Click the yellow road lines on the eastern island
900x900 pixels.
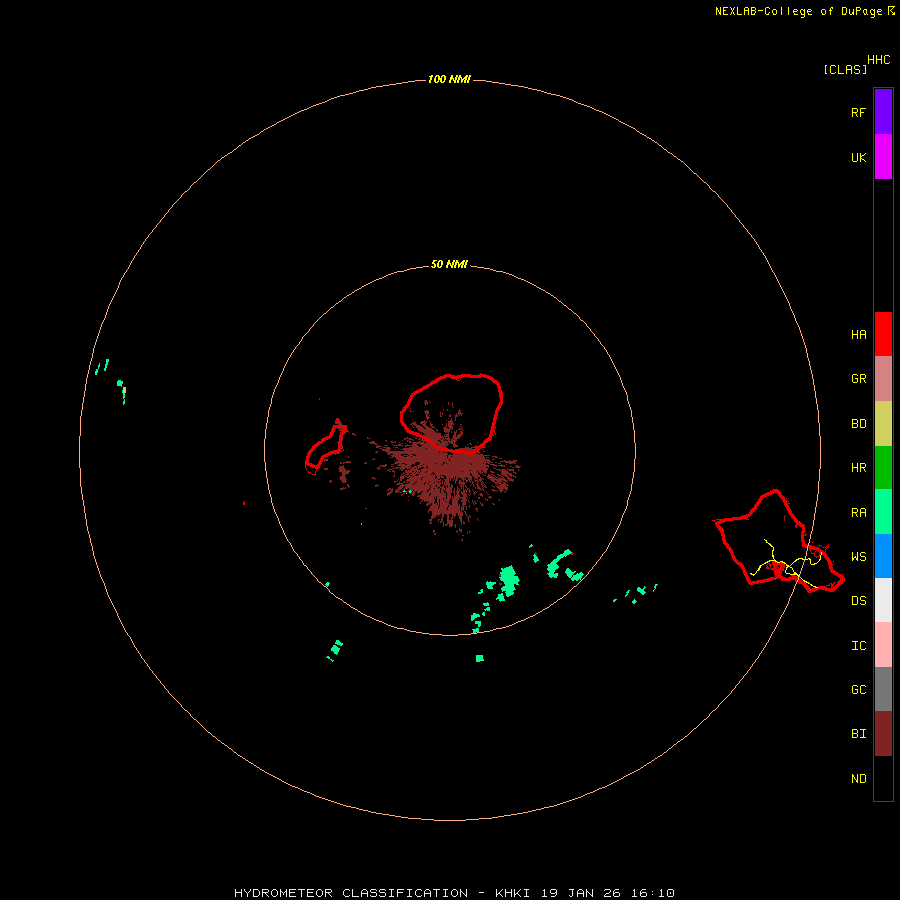(x=786, y=565)
